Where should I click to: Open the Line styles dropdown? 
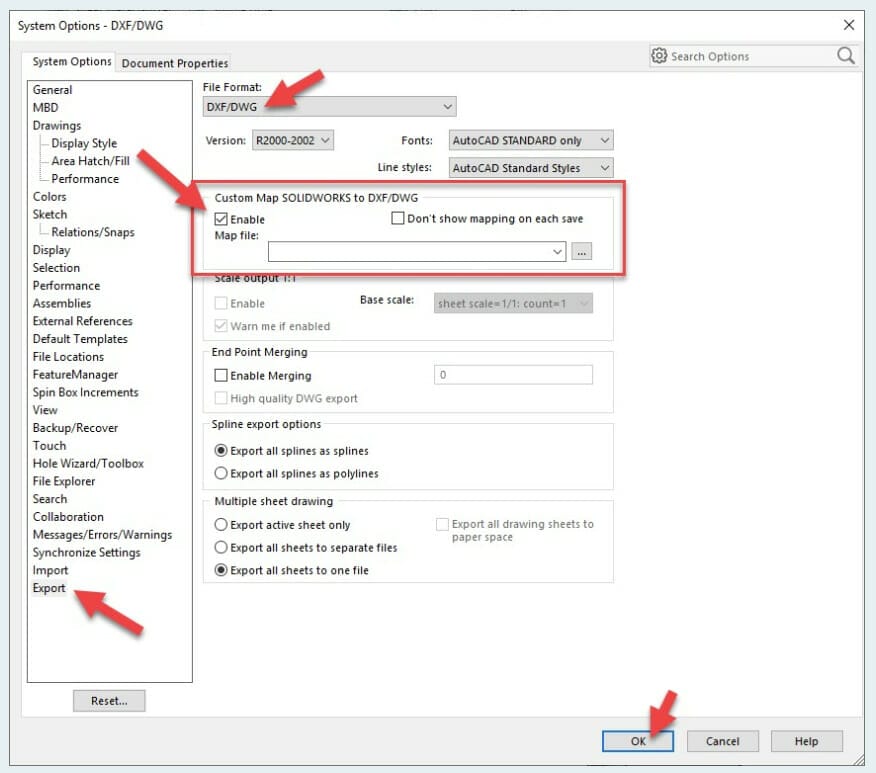(x=529, y=168)
